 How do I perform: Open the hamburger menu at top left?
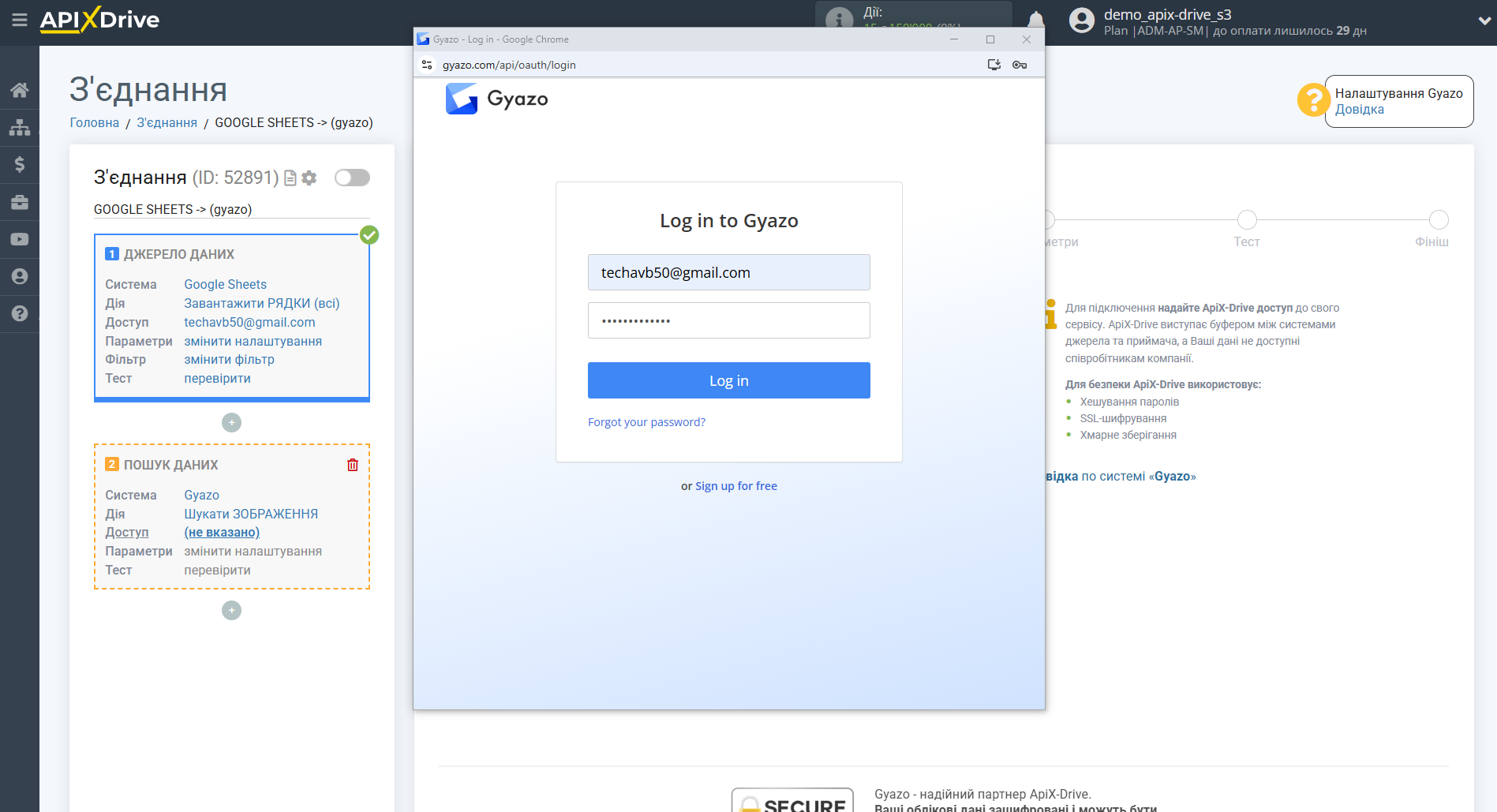click(20, 21)
